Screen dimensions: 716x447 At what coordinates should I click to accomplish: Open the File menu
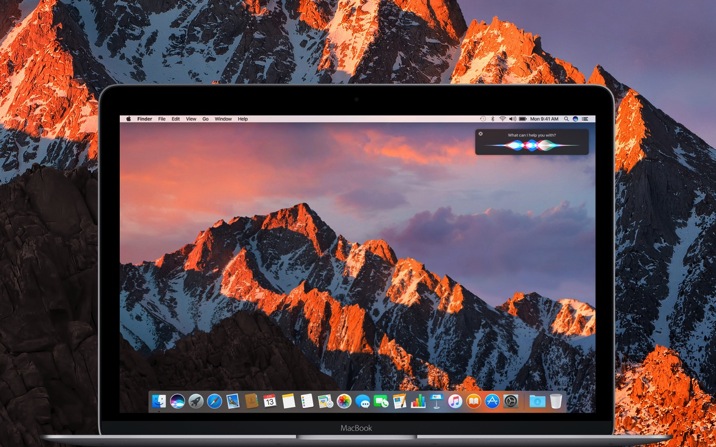point(162,119)
